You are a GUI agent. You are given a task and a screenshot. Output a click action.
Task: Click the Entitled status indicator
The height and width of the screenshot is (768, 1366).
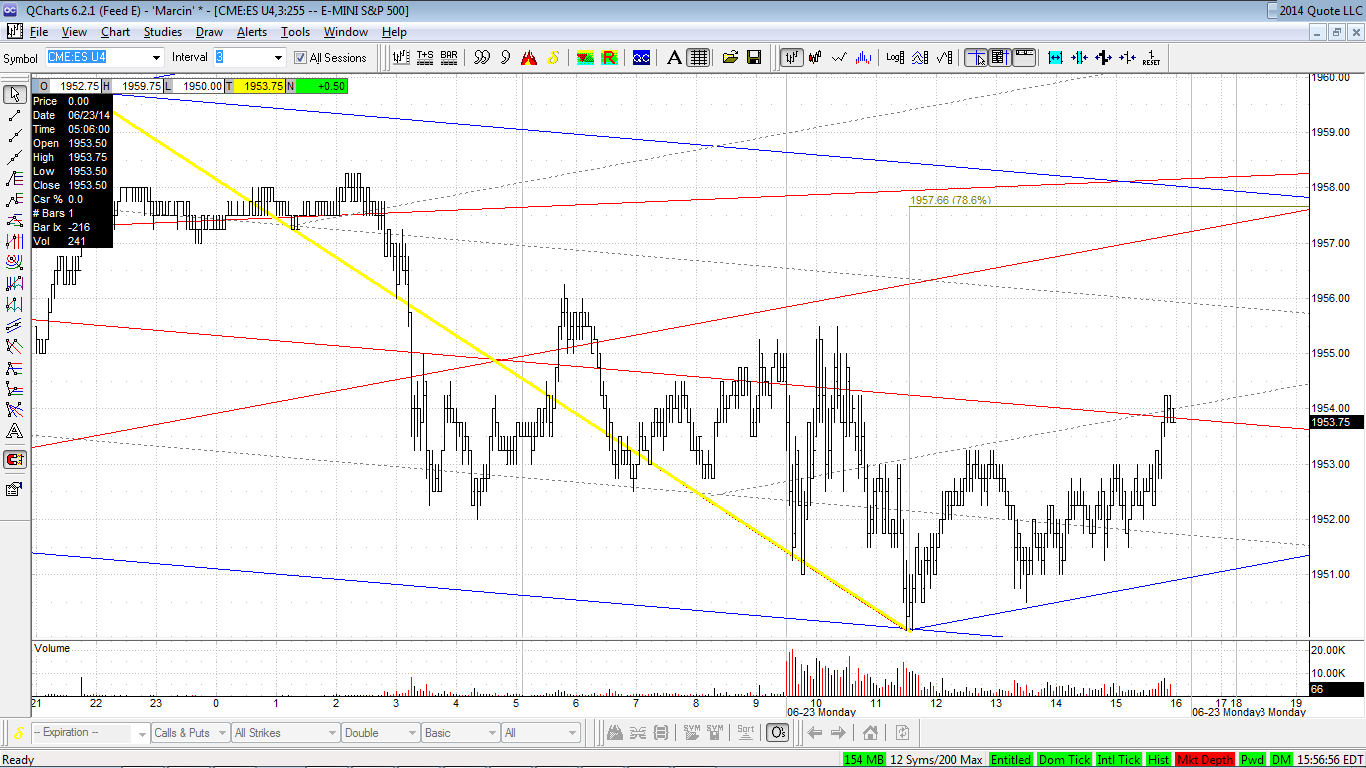point(1011,760)
